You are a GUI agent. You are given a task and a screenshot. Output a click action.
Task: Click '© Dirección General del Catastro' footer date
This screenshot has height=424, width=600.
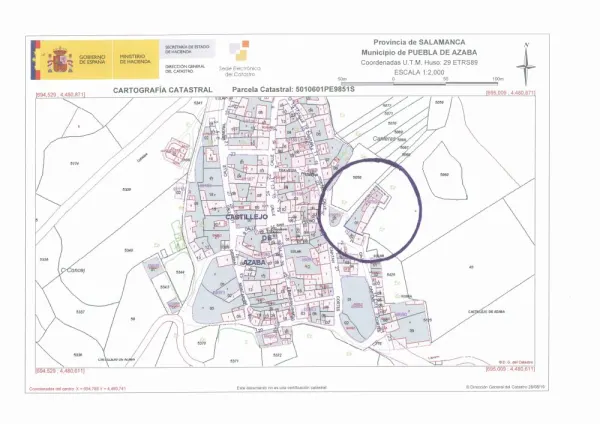tap(505, 387)
